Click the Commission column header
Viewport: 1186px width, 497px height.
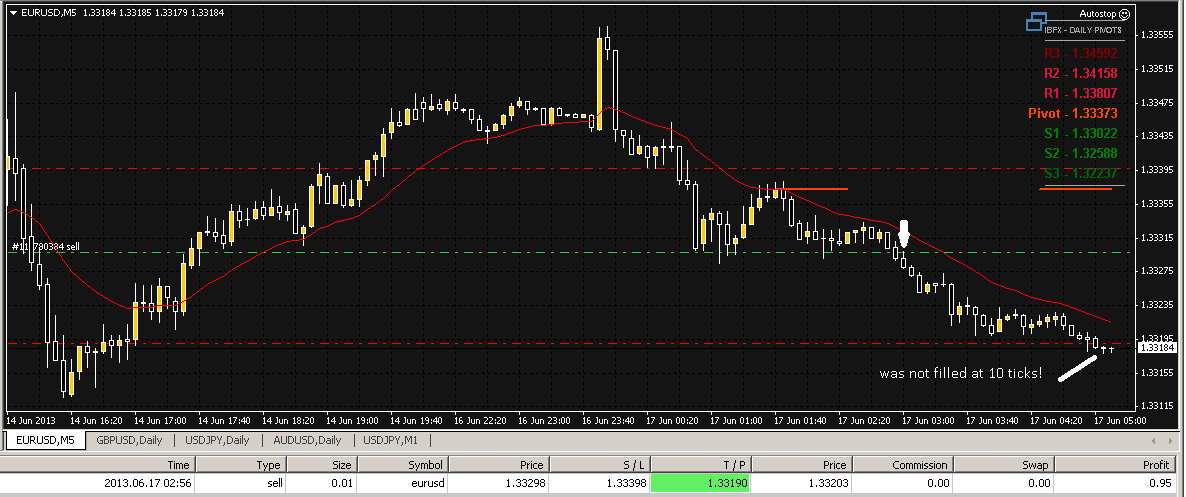coord(902,465)
